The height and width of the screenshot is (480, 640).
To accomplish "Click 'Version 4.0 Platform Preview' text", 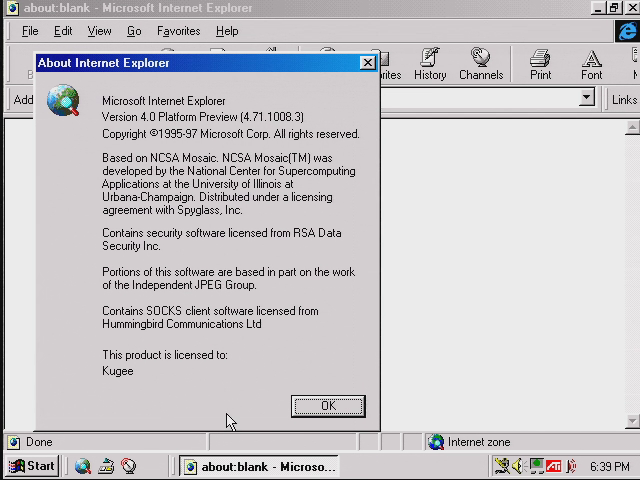I will 169,117.
